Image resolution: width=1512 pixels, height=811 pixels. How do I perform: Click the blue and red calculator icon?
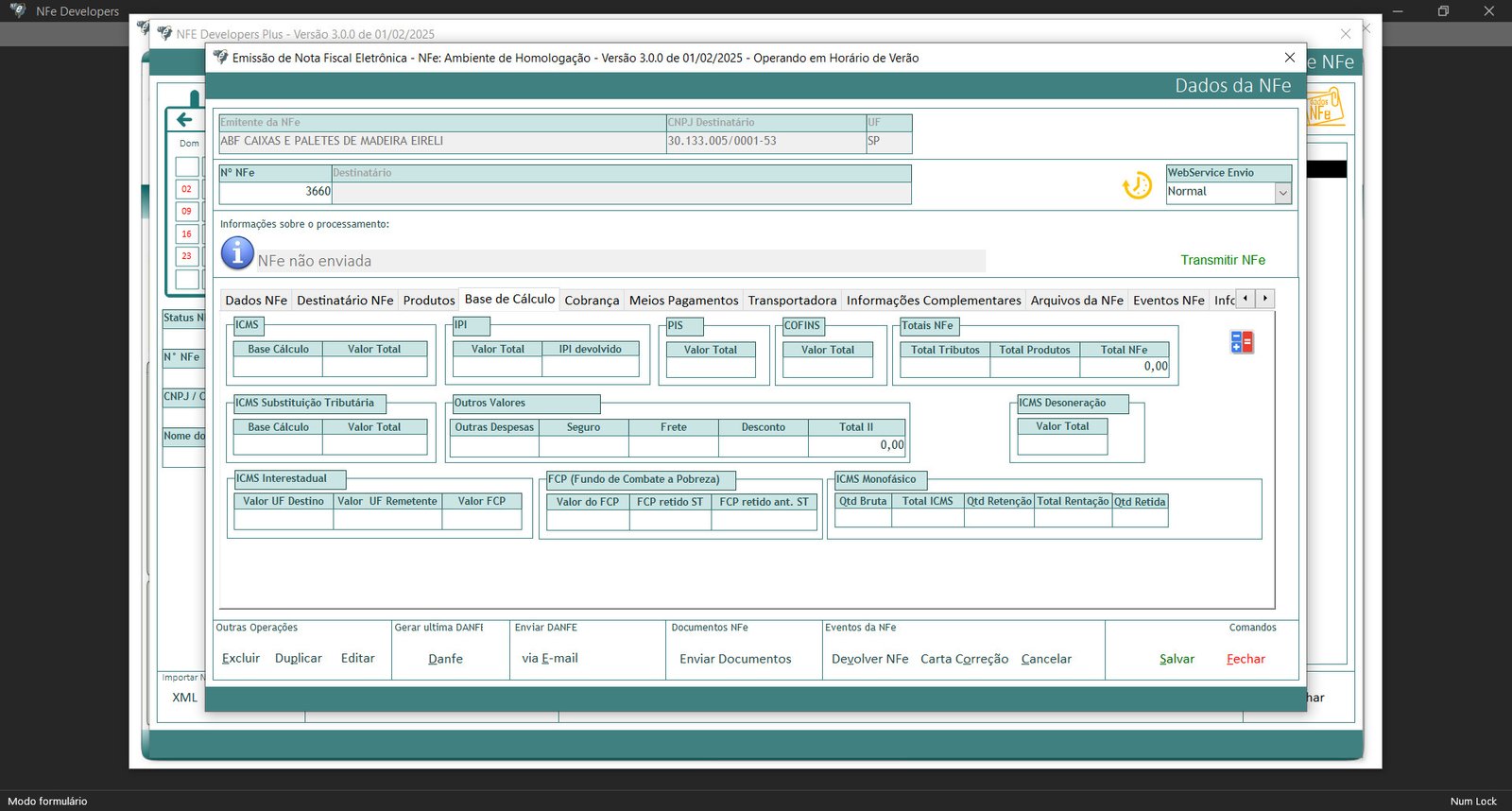click(x=1242, y=342)
